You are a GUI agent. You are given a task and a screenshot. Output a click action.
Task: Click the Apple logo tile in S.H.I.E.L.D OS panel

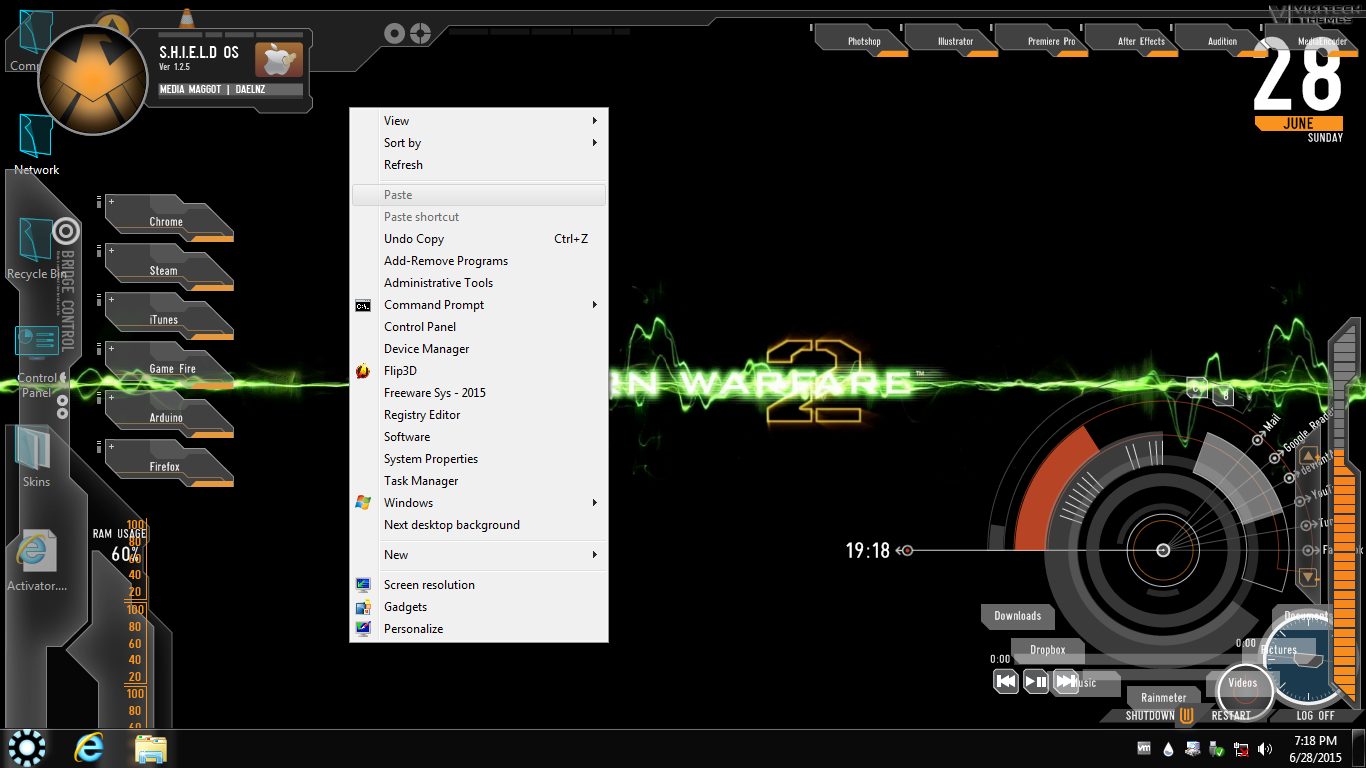click(x=279, y=60)
